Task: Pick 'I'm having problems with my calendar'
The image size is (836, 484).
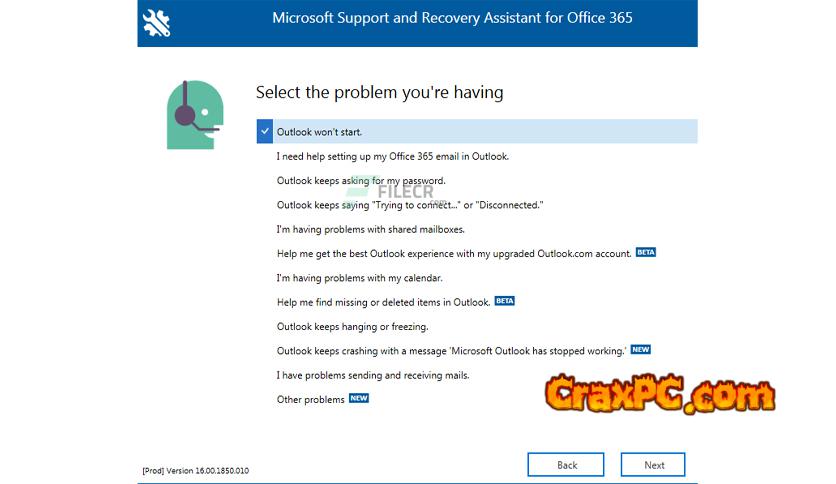Action: [360, 278]
